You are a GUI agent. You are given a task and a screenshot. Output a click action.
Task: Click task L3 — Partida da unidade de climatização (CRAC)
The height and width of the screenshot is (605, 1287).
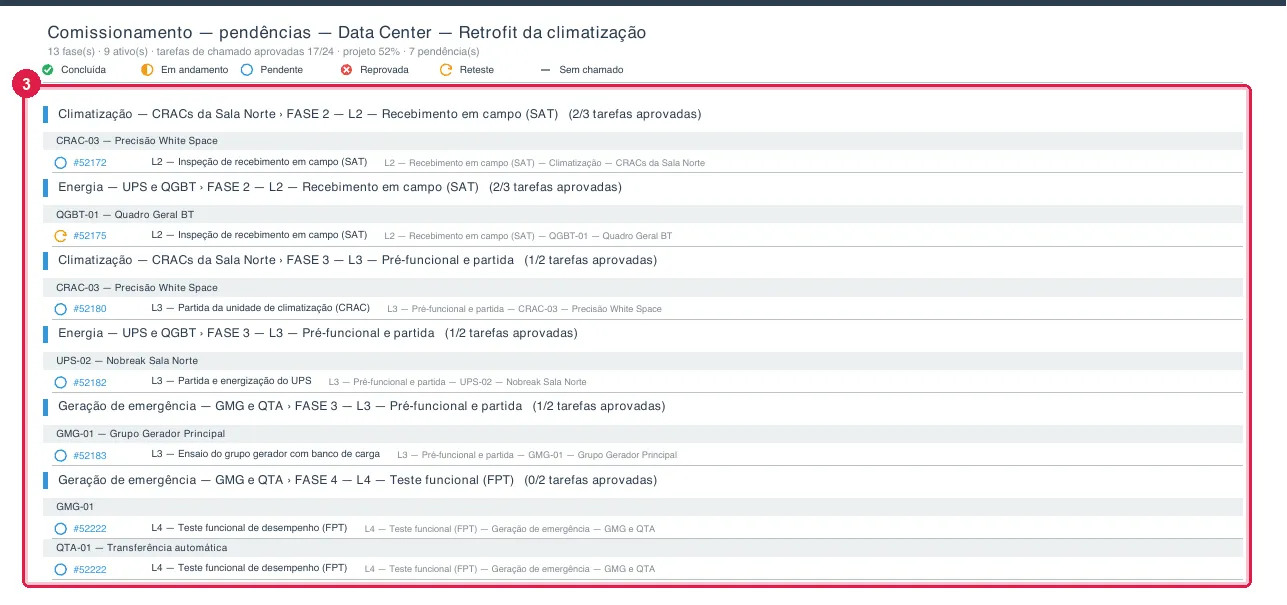pyautogui.click(x=260, y=308)
